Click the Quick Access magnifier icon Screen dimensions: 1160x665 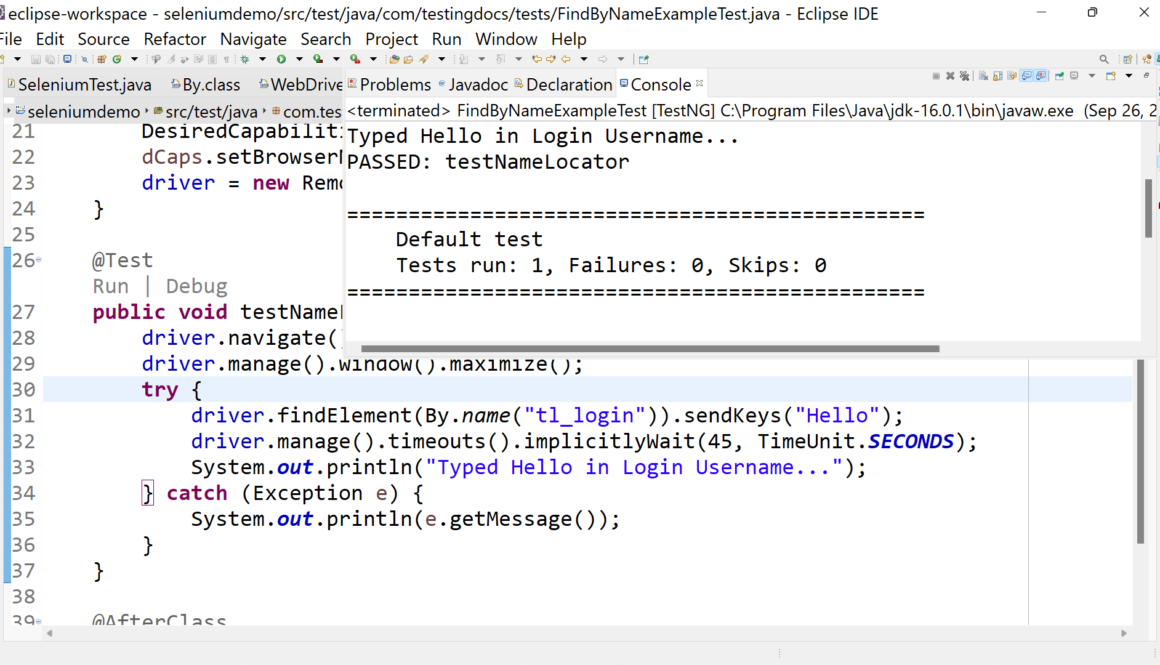(x=1104, y=59)
